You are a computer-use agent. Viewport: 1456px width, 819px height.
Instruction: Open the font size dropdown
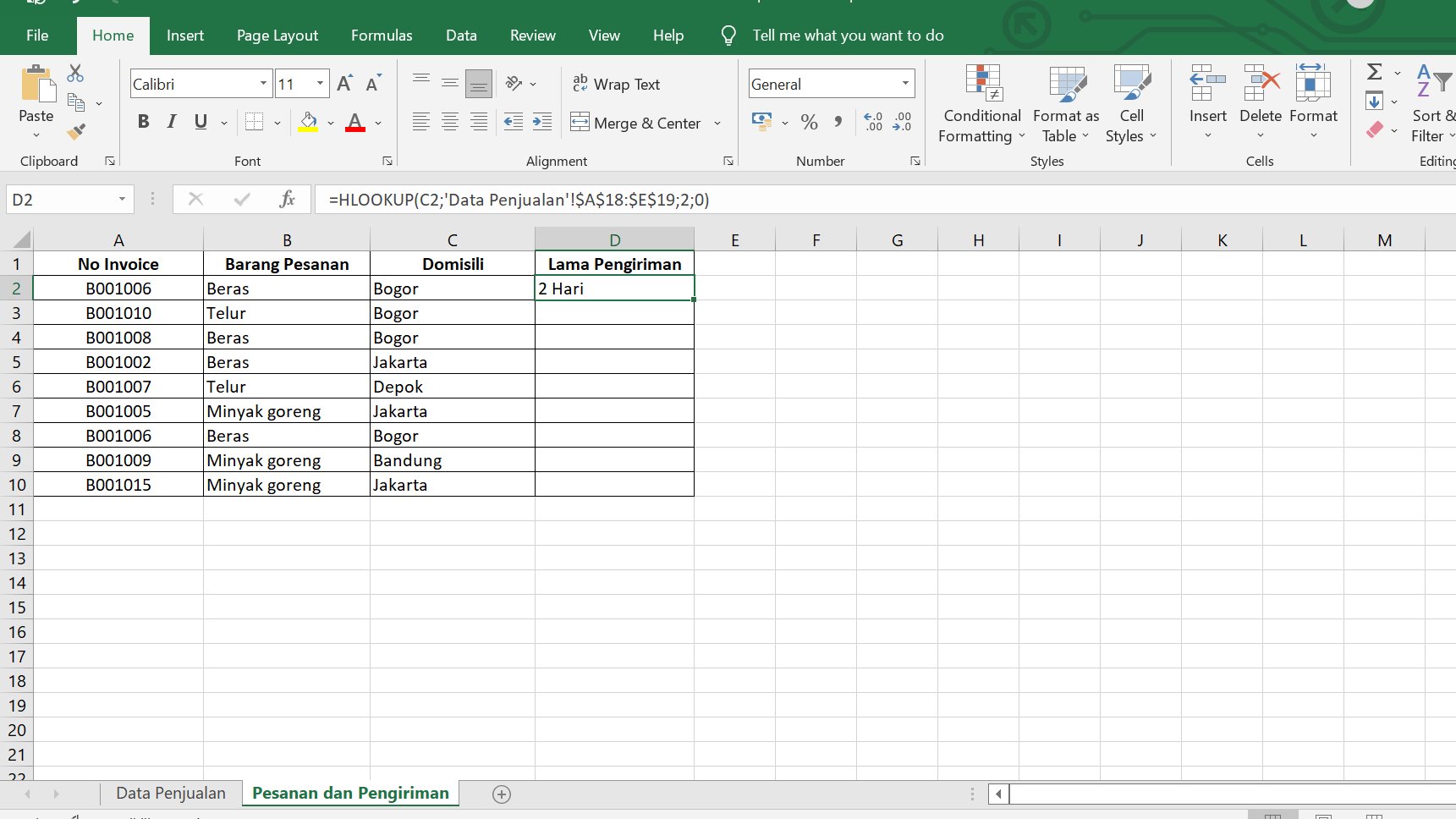point(319,83)
